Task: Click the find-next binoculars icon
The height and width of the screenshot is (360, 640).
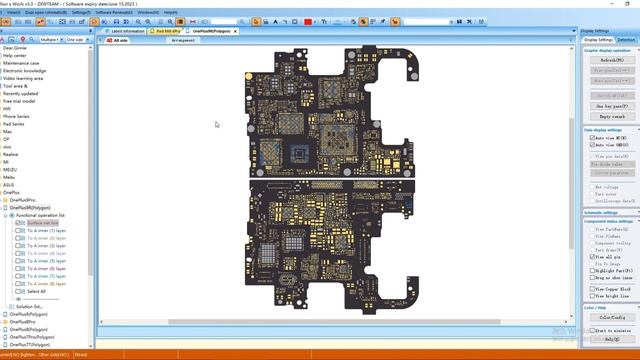Action: (x=459, y=22)
